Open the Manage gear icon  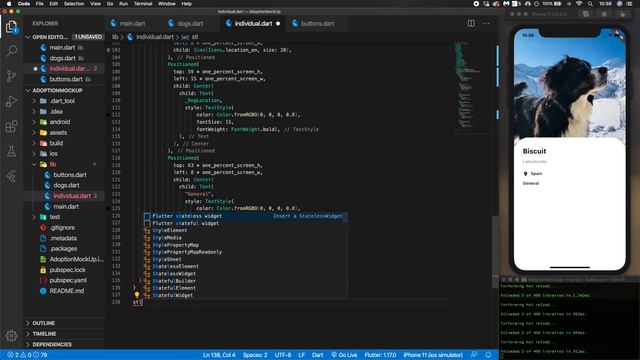click(x=11, y=336)
